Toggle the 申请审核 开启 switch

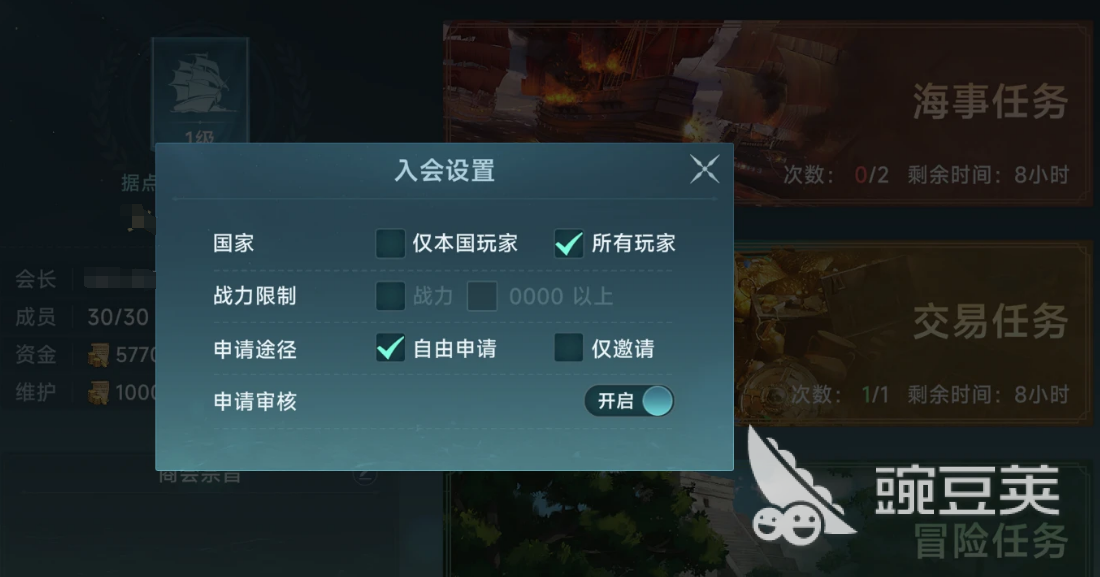point(629,401)
